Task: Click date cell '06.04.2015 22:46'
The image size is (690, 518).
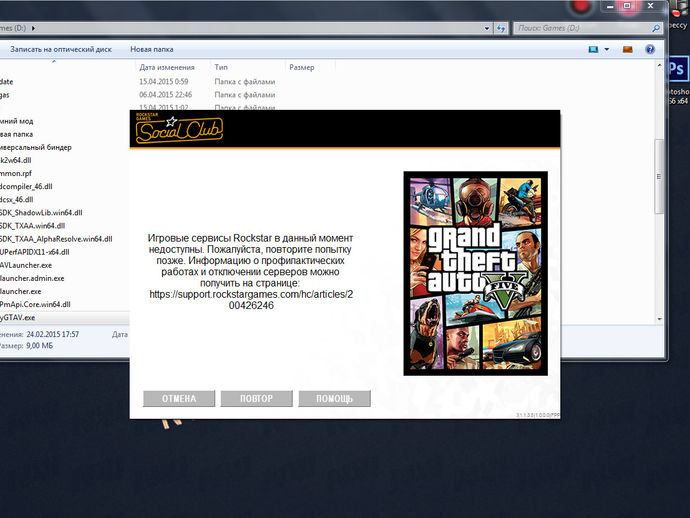Action: click(165, 95)
